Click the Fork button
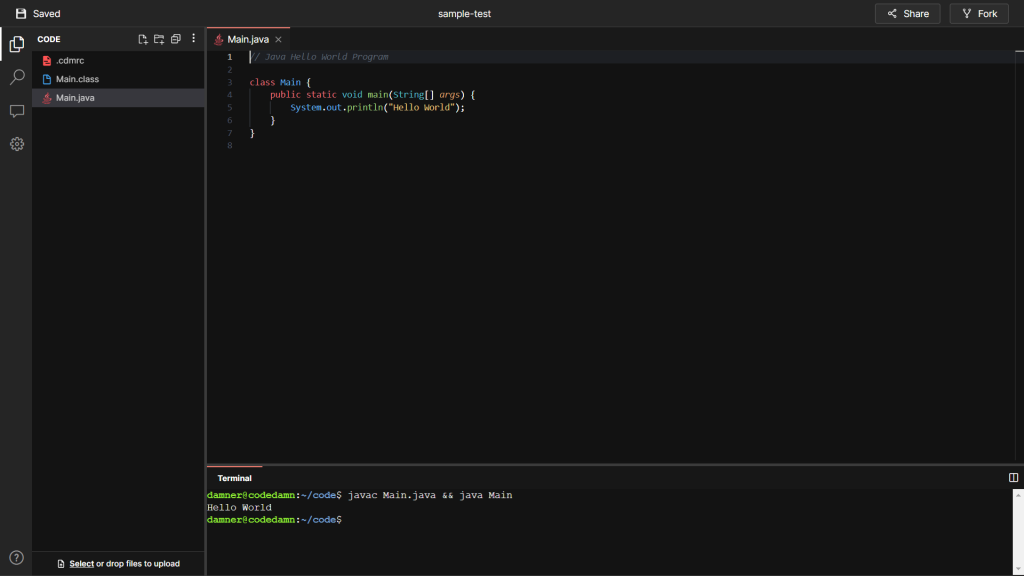The height and width of the screenshot is (576, 1024). coord(979,14)
